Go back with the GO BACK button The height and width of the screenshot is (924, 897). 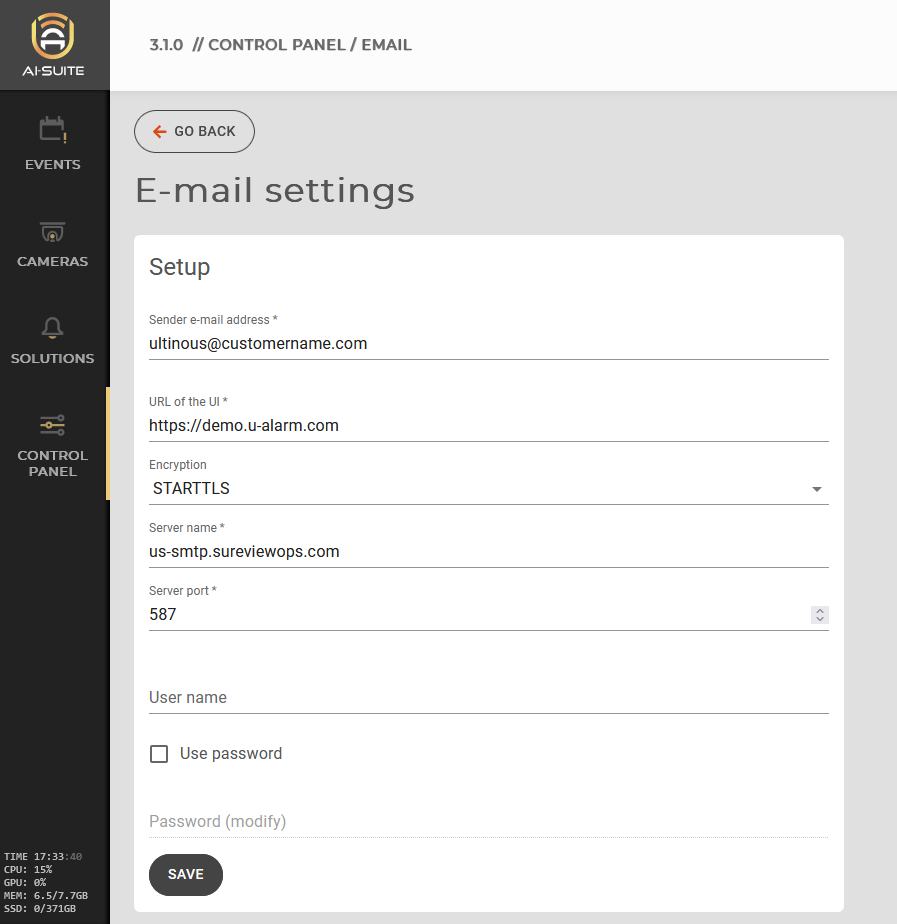pyautogui.click(x=194, y=131)
